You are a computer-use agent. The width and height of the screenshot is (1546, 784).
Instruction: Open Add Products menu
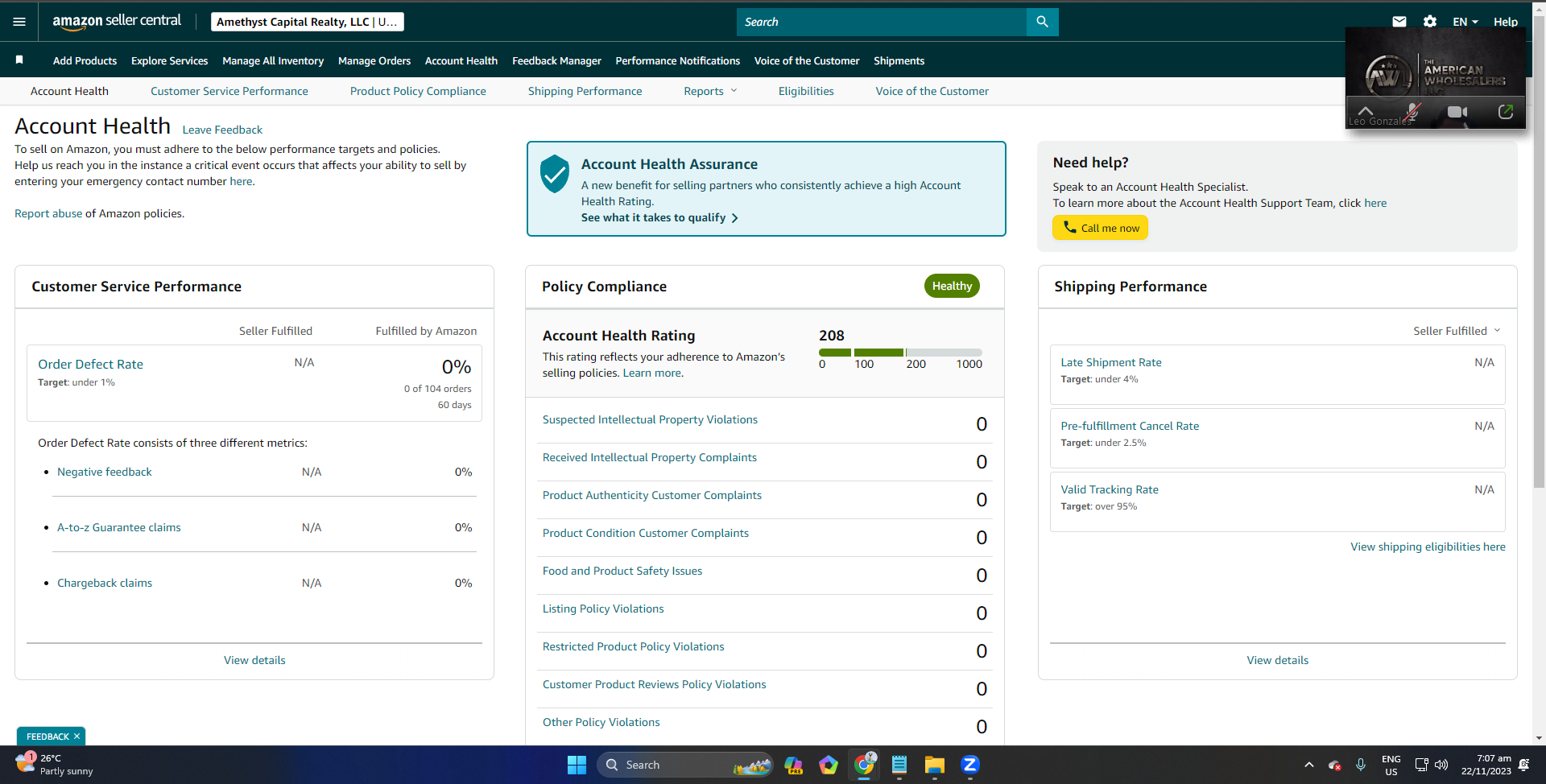coord(85,60)
